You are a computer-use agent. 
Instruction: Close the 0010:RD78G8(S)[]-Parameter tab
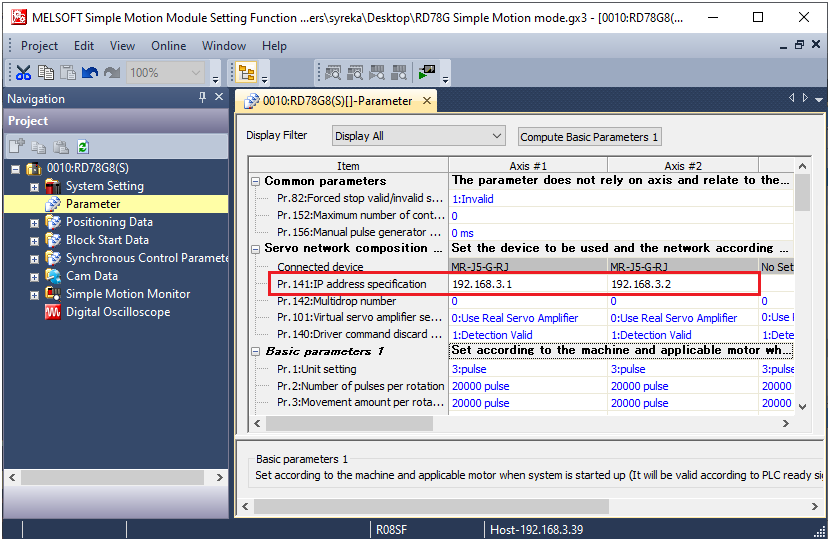click(x=427, y=100)
